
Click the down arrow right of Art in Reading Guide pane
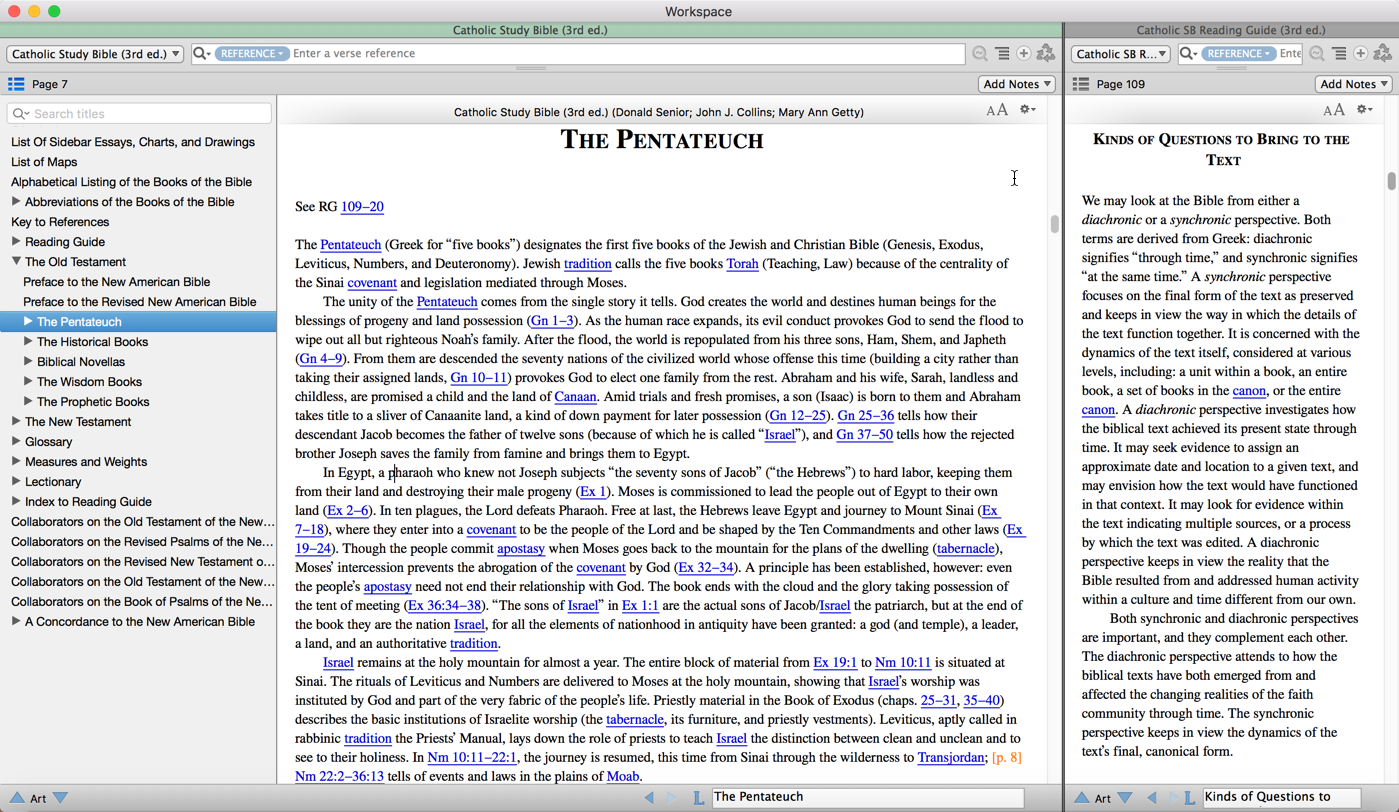tap(1125, 798)
